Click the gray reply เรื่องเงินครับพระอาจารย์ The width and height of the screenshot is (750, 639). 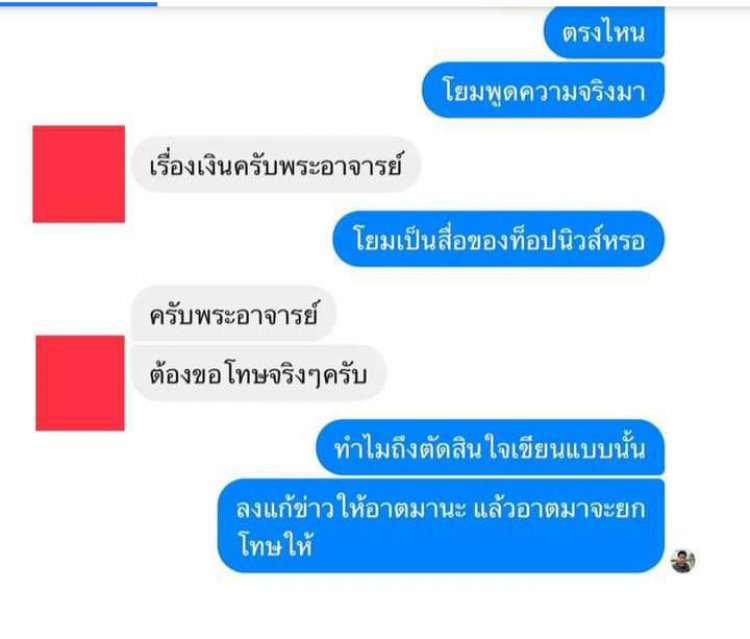(276, 165)
